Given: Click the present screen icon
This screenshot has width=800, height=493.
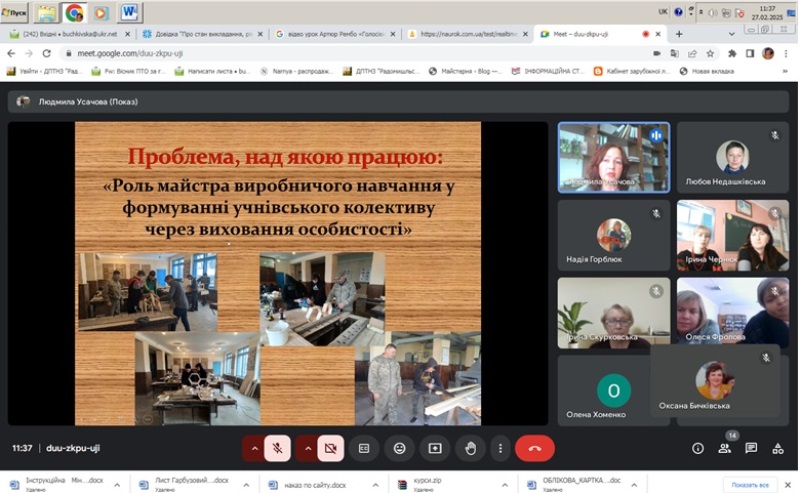Looking at the screenshot, I should [x=435, y=449].
